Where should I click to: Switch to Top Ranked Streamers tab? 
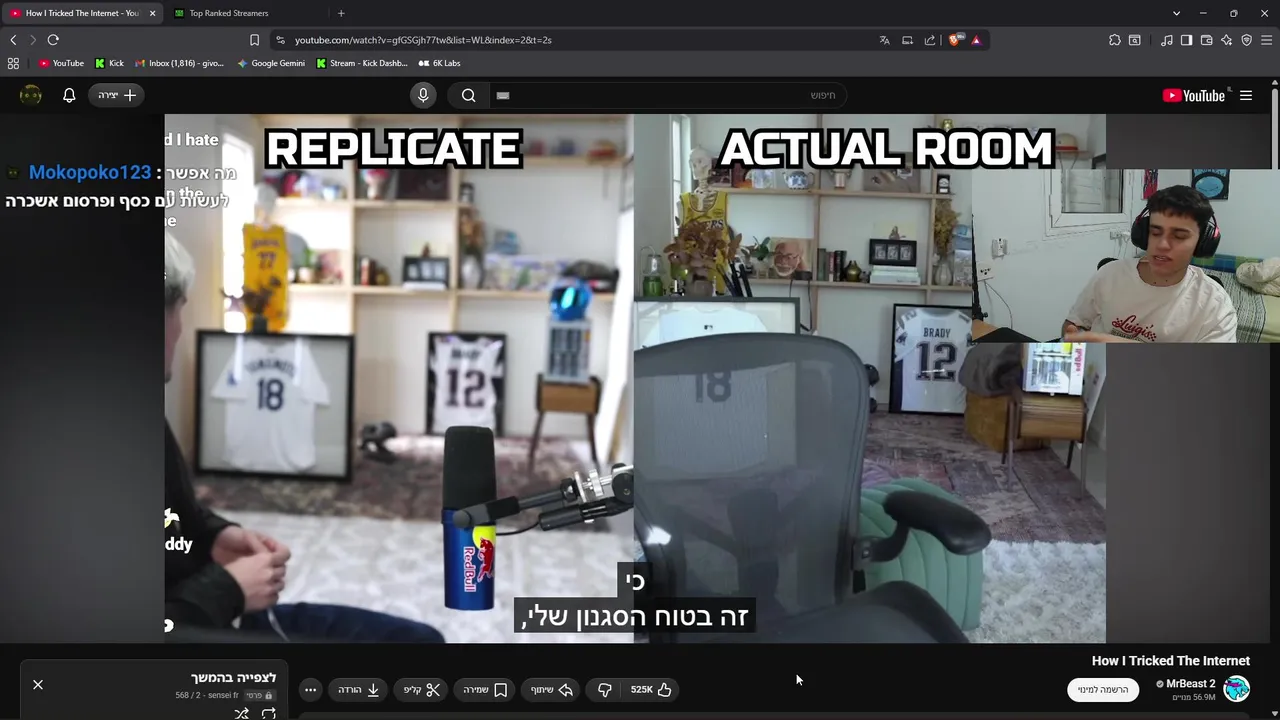point(245,13)
